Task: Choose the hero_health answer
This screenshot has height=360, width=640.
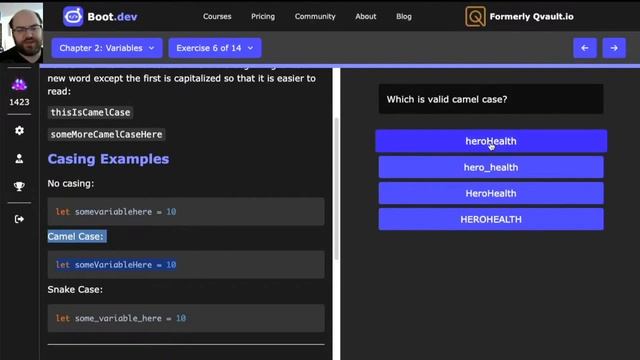Action: pyautogui.click(x=491, y=167)
